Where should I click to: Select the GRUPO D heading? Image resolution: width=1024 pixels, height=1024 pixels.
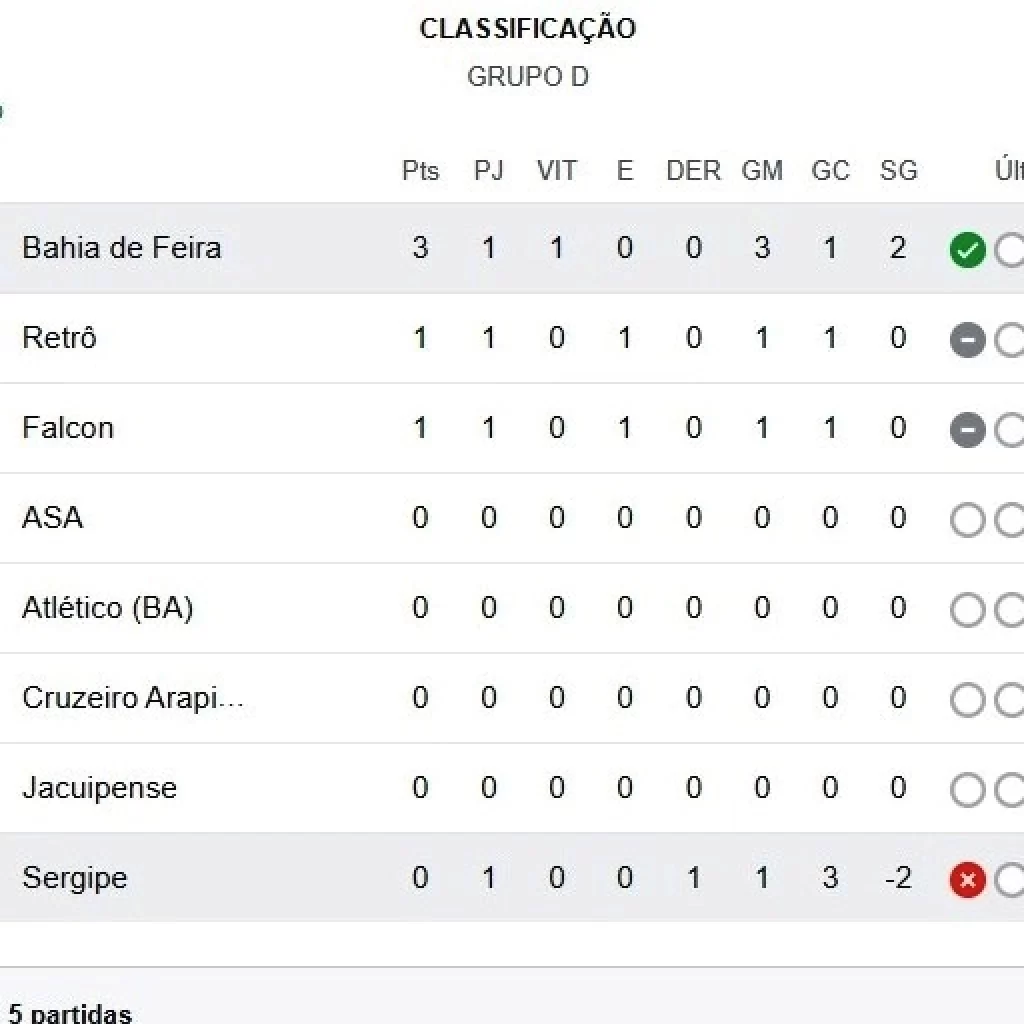[x=528, y=77]
